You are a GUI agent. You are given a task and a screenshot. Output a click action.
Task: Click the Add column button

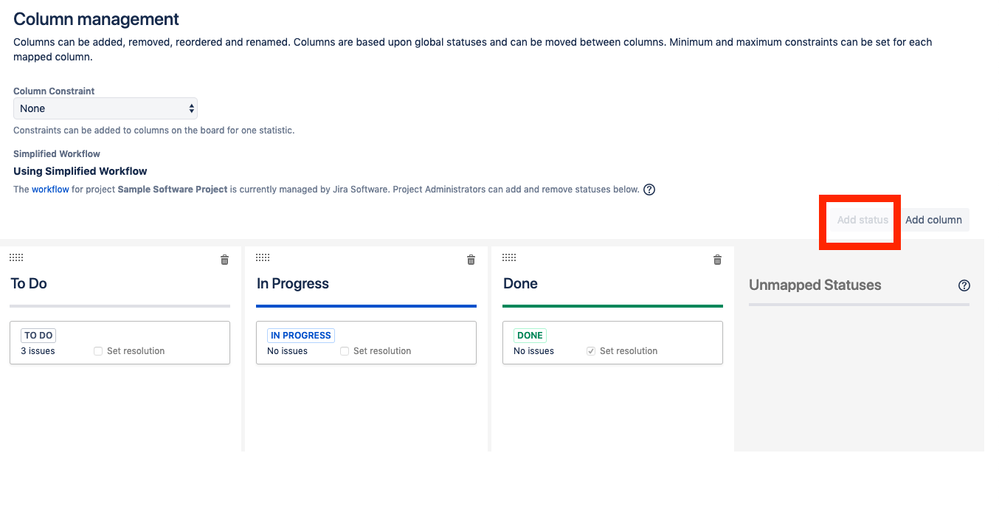point(933,220)
